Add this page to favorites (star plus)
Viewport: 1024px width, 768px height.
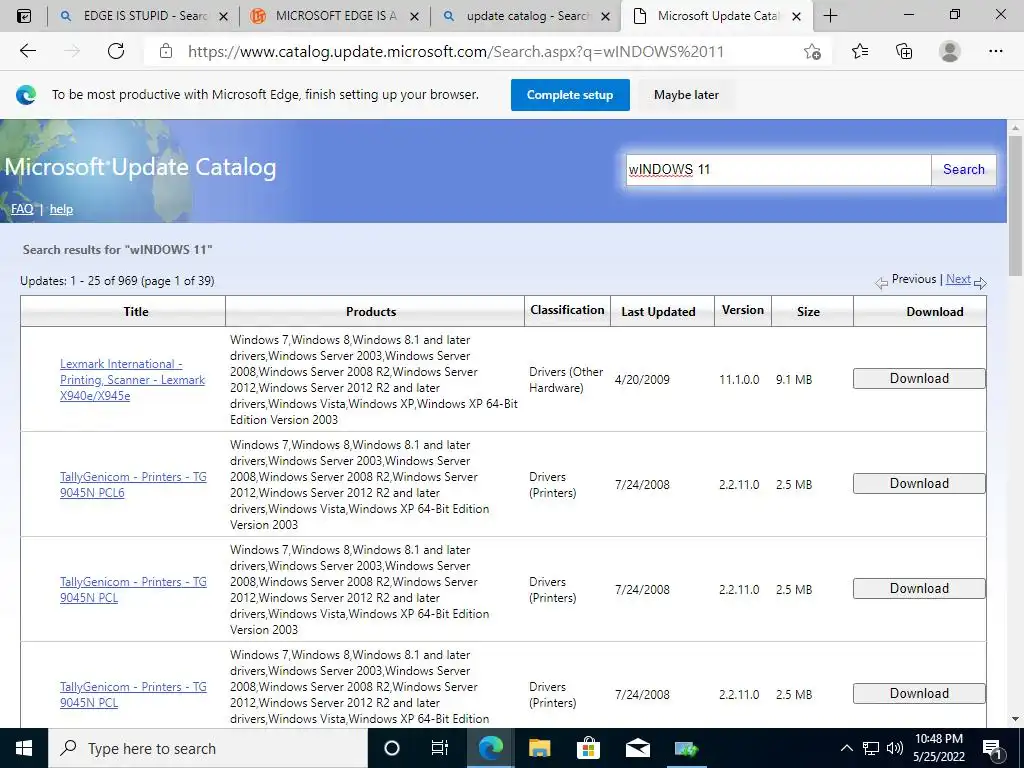pyautogui.click(x=812, y=52)
